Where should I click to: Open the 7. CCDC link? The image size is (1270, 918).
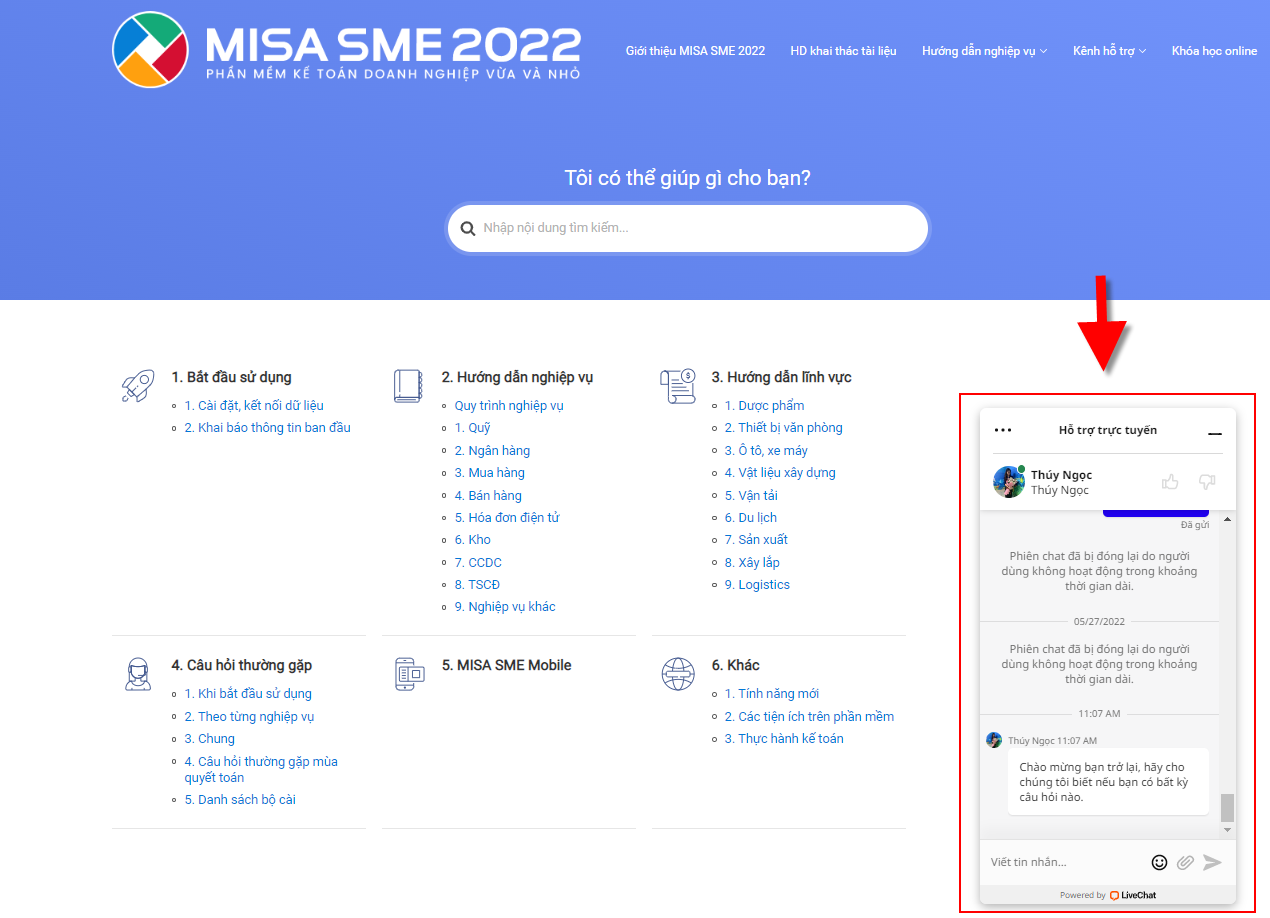coord(478,563)
